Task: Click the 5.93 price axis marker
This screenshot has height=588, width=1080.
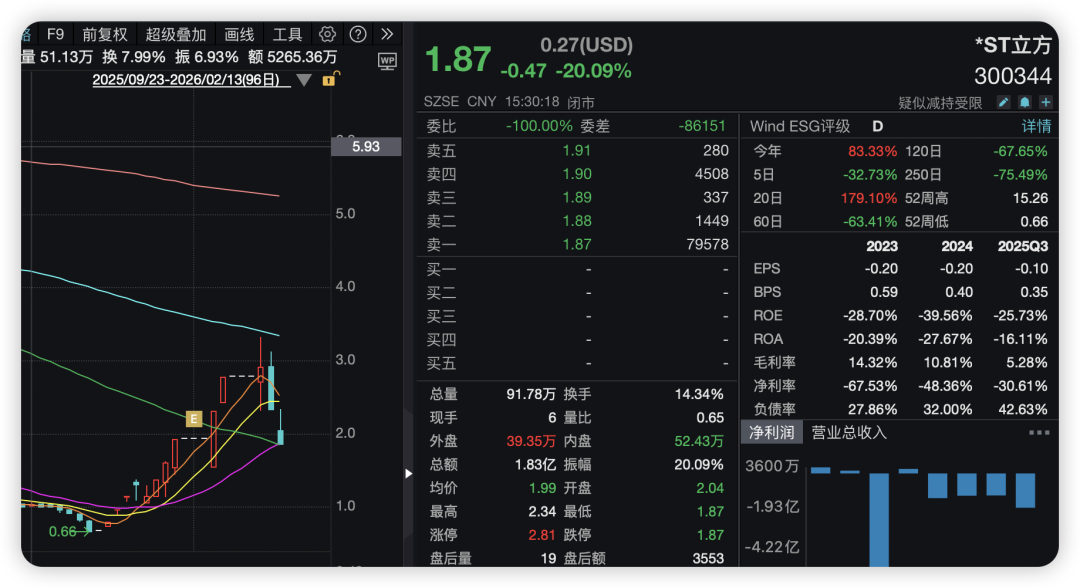Action: coord(366,147)
